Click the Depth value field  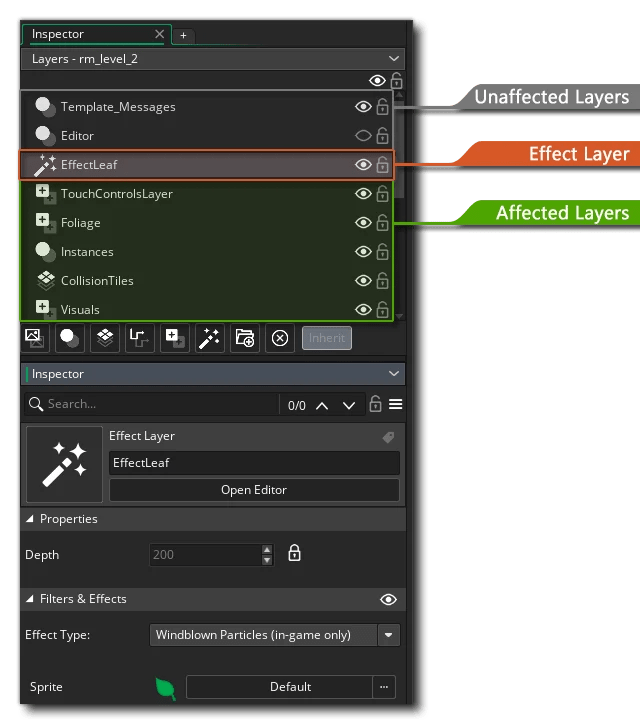(205, 555)
